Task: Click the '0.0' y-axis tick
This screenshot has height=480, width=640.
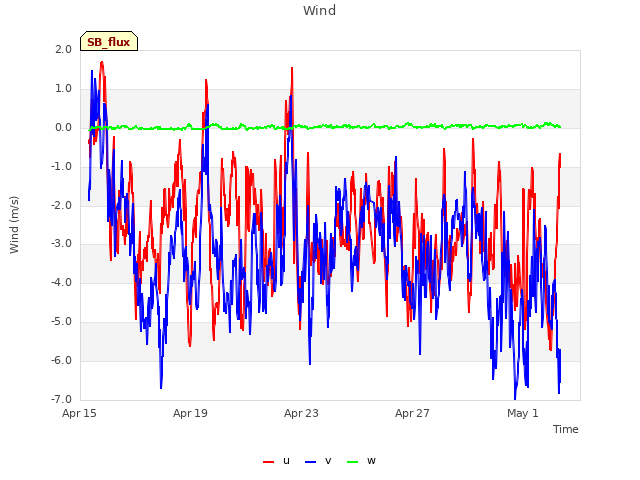Action: (63, 128)
